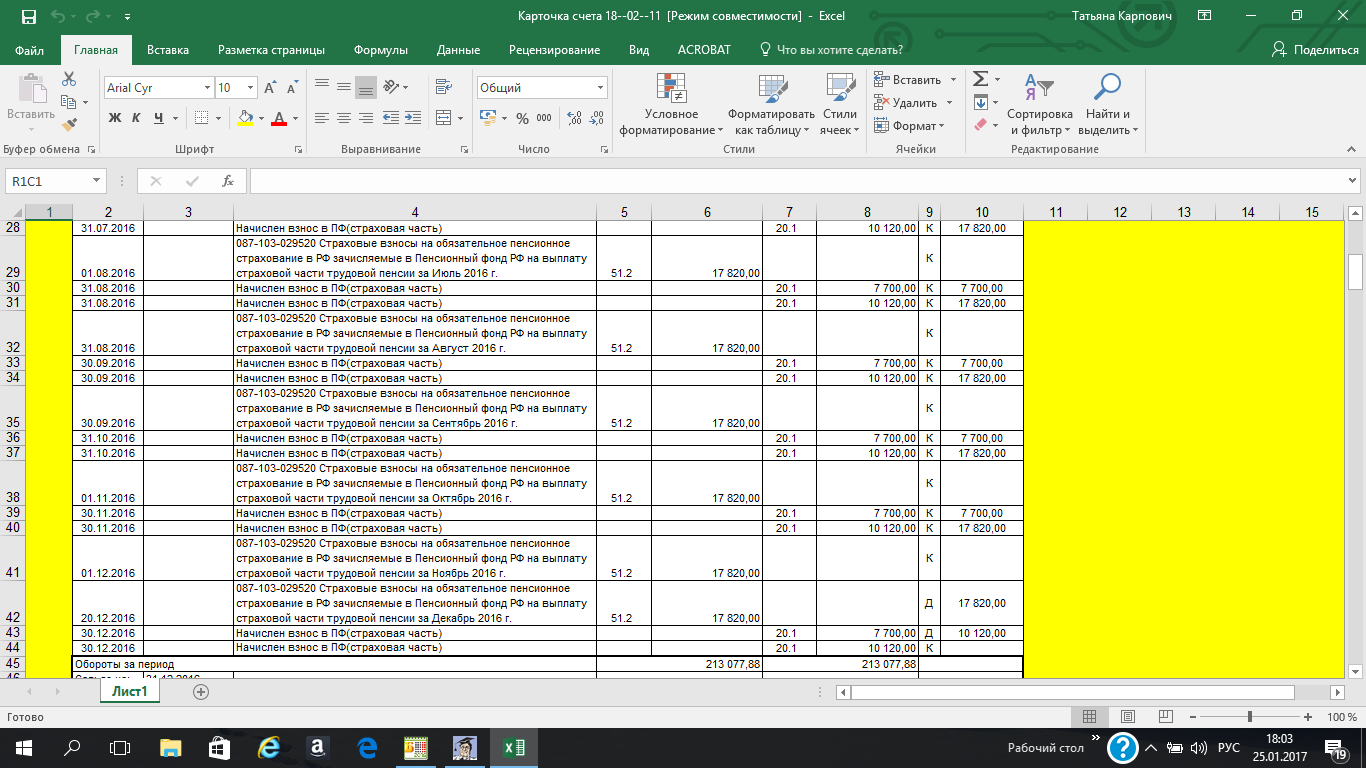Toggle Bold formatting
The width and height of the screenshot is (1366, 768).
click(115, 118)
